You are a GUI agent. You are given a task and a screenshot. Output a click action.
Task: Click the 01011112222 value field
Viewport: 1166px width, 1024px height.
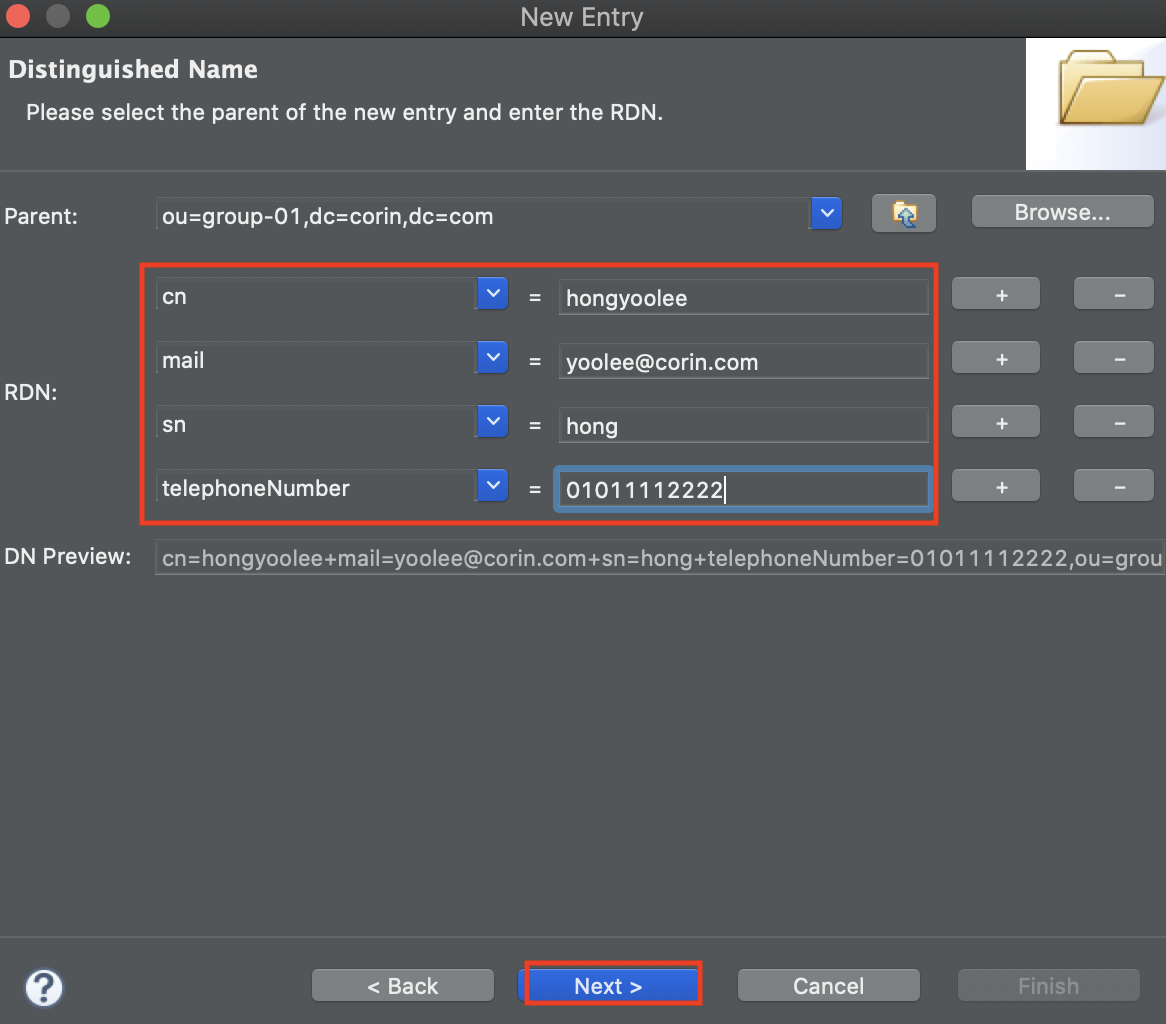[744, 489]
